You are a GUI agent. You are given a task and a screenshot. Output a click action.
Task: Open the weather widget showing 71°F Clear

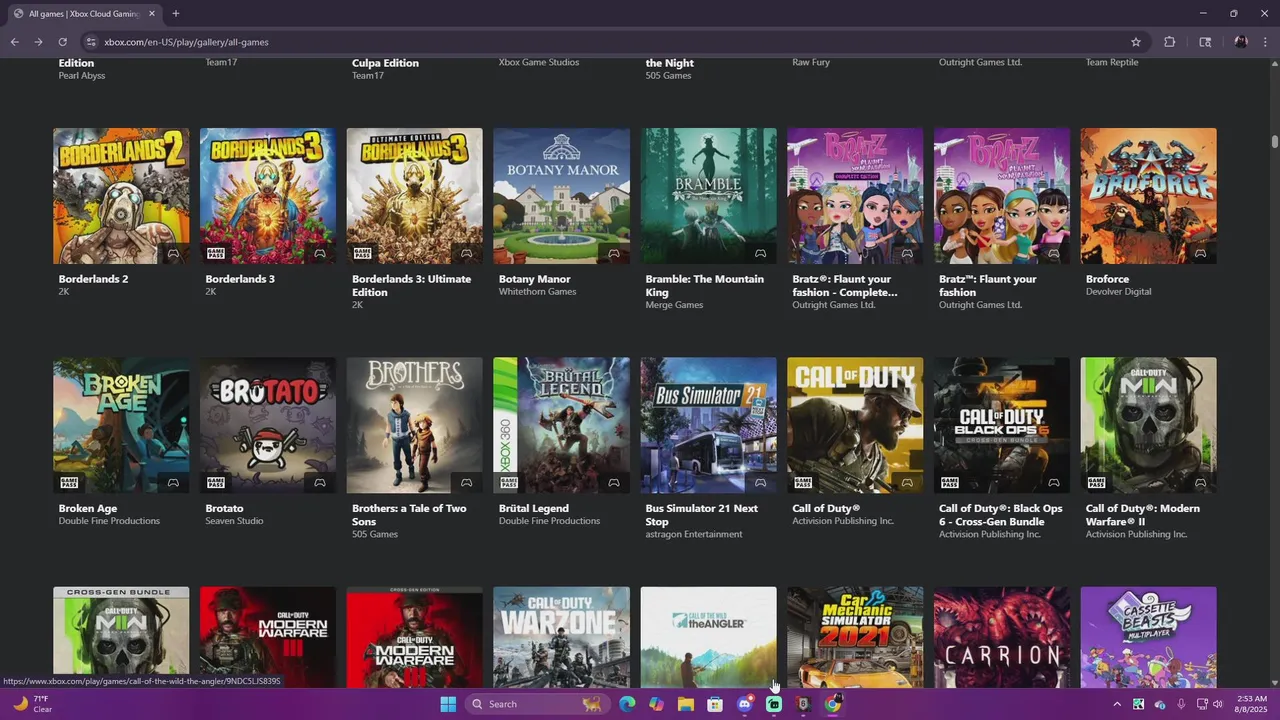30,704
